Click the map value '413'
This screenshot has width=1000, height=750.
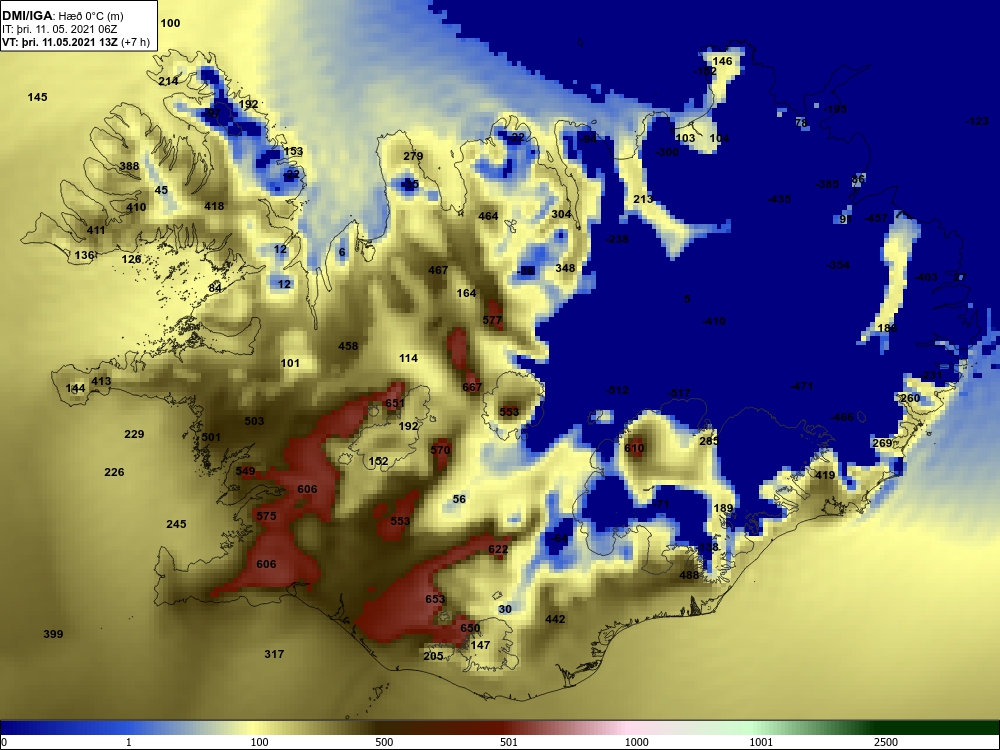coord(101,381)
